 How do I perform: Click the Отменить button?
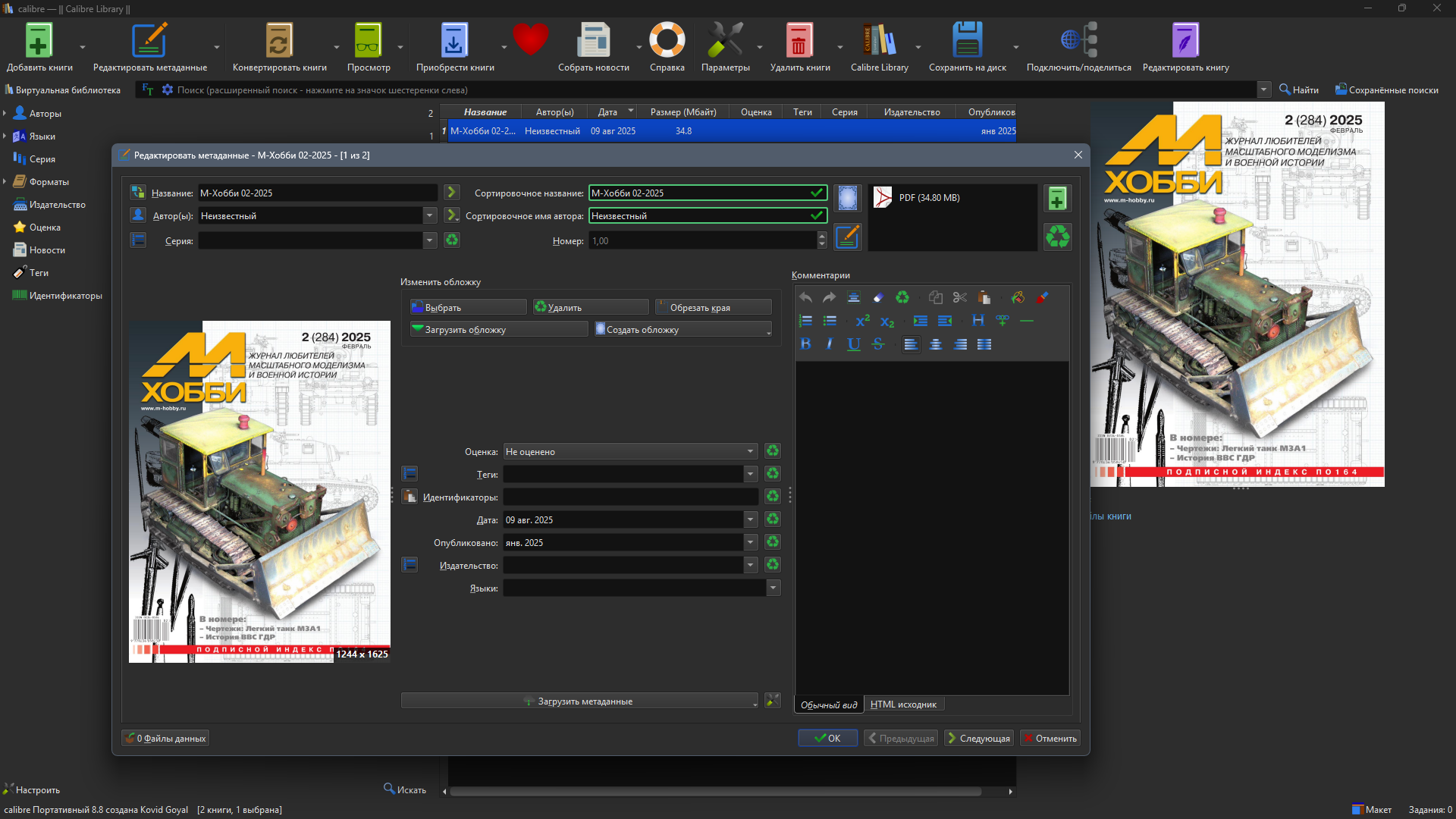1050,738
